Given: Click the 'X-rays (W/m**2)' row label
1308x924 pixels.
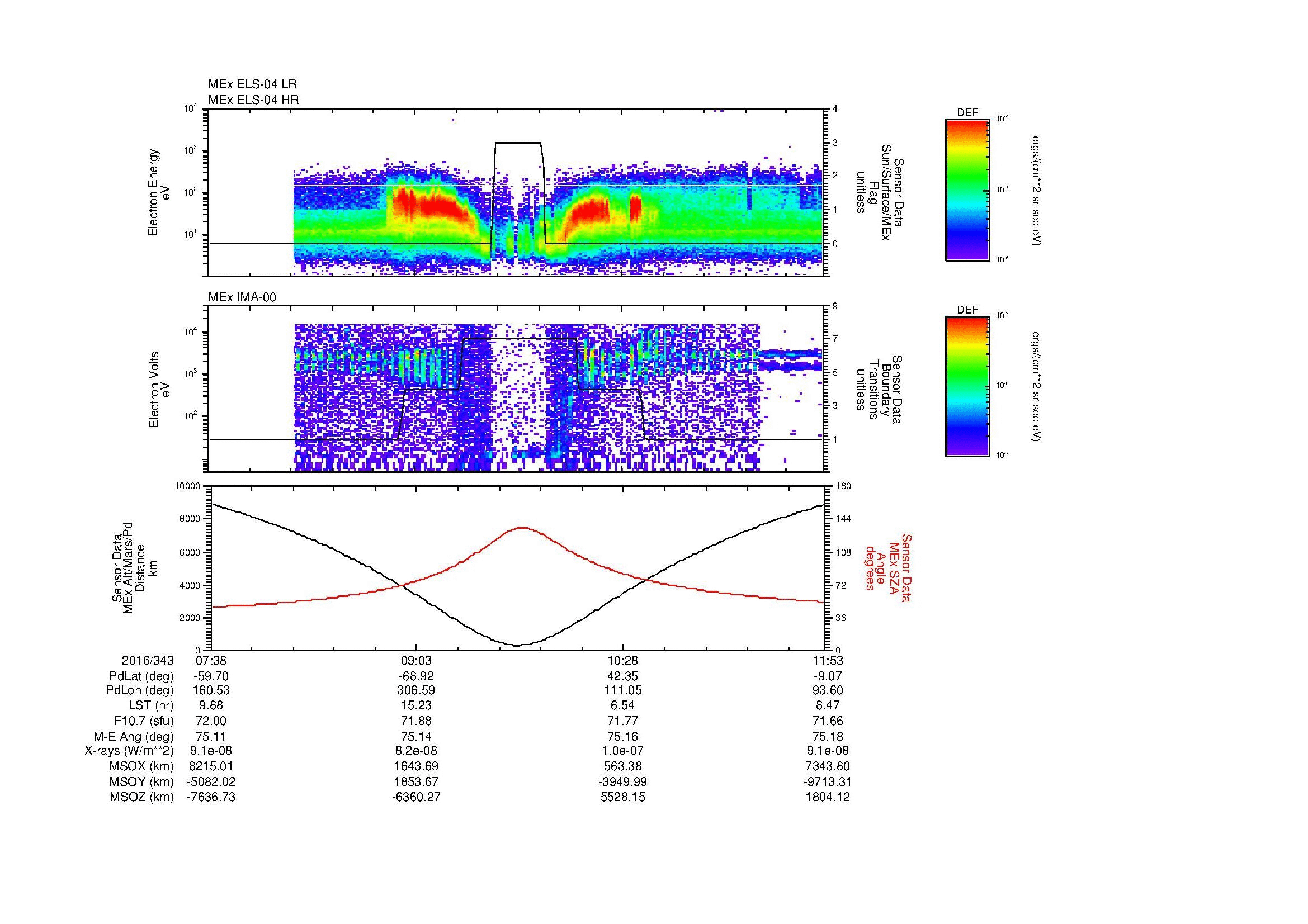Looking at the screenshot, I should tap(129, 751).
